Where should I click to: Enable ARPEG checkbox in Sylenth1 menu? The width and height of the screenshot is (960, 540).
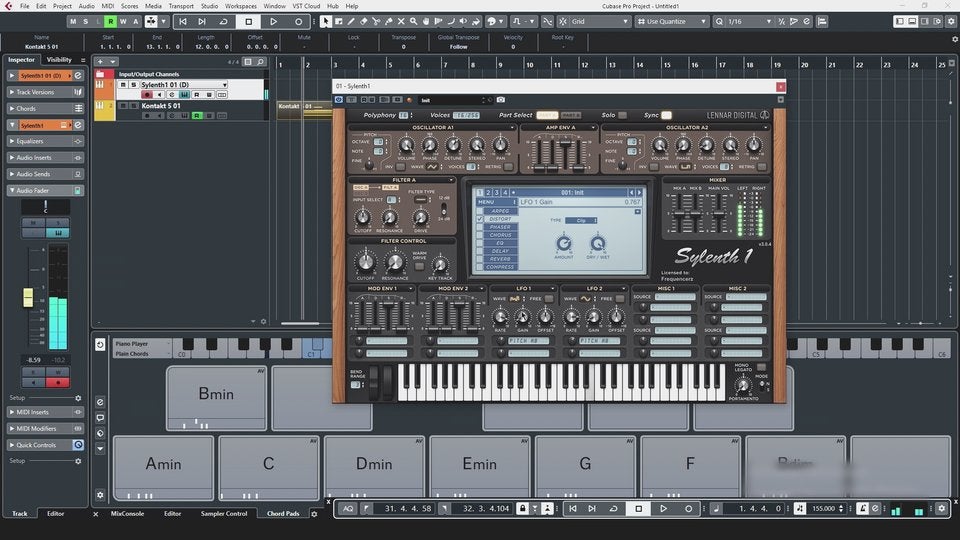(480, 211)
